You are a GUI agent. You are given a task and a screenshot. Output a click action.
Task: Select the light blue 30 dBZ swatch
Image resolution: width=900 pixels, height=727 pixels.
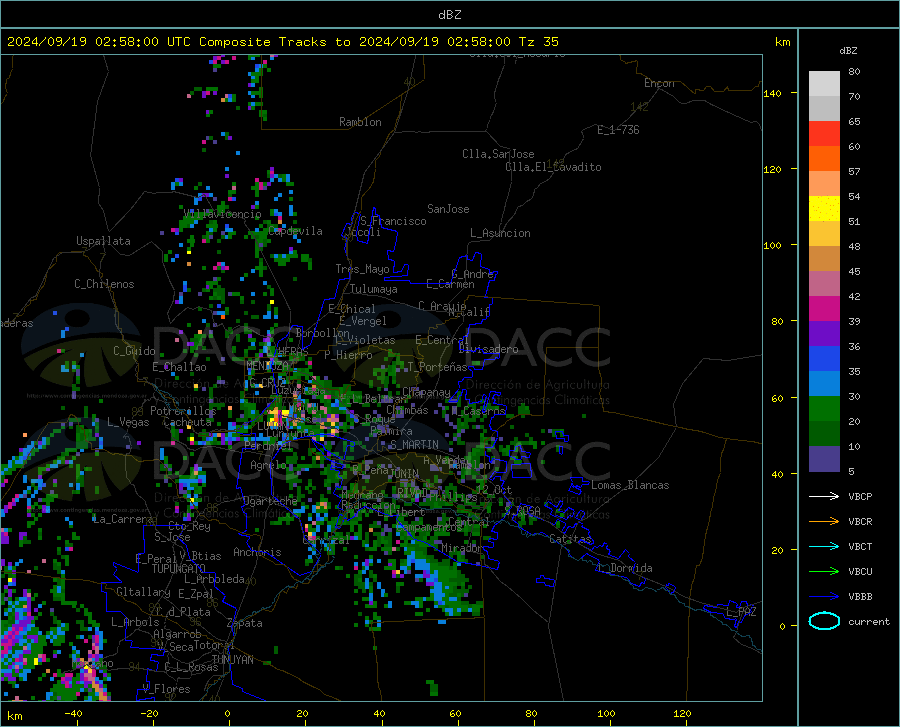824,384
